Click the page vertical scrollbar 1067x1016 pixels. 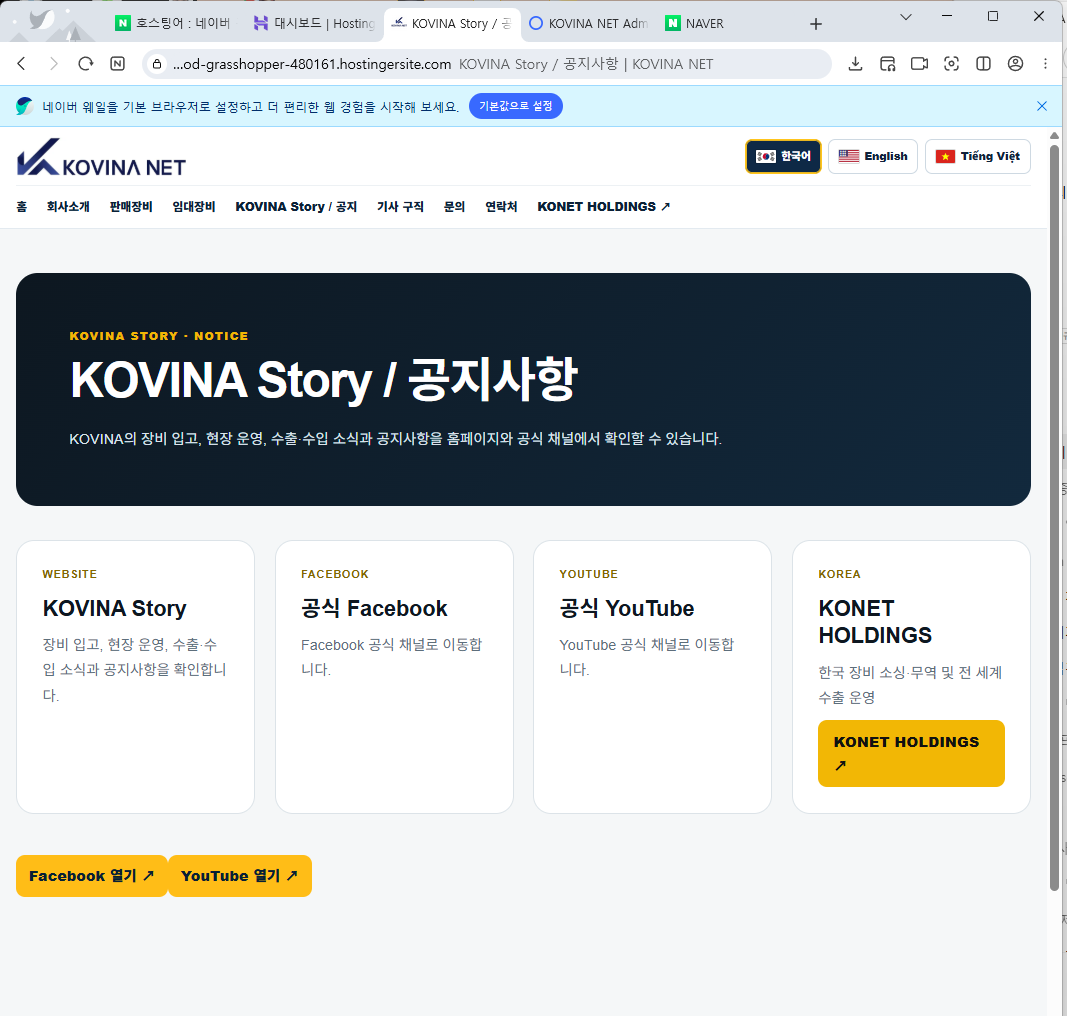pos(1054,517)
